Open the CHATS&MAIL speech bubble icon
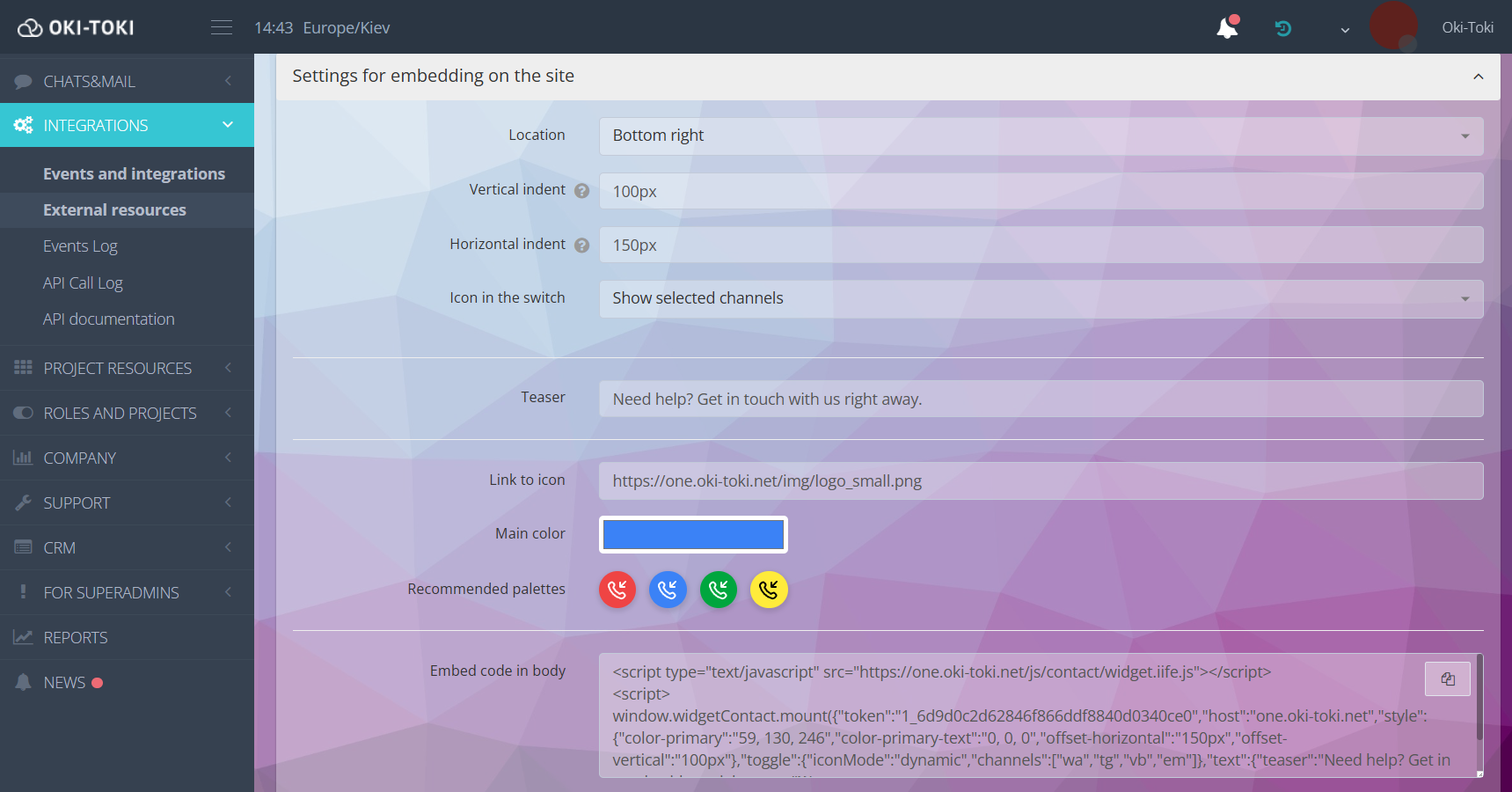The width and height of the screenshot is (1512, 792). [x=24, y=80]
